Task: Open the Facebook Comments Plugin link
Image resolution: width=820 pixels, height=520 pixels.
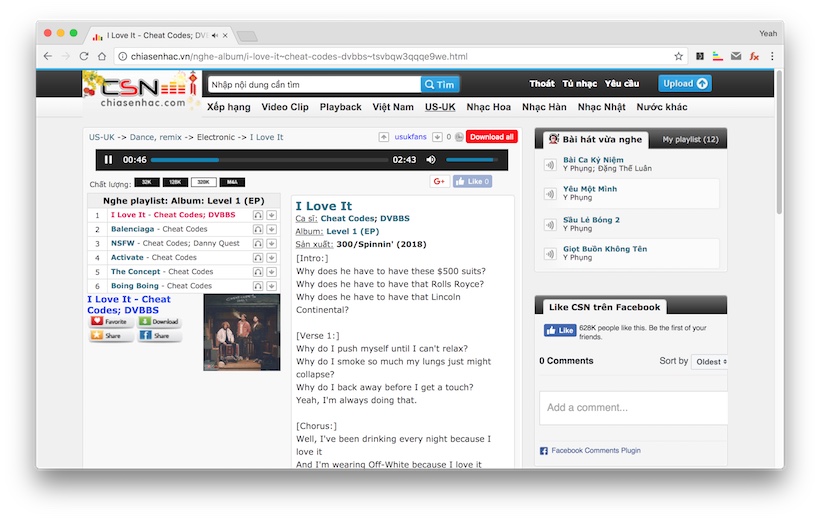Action: coord(596,450)
